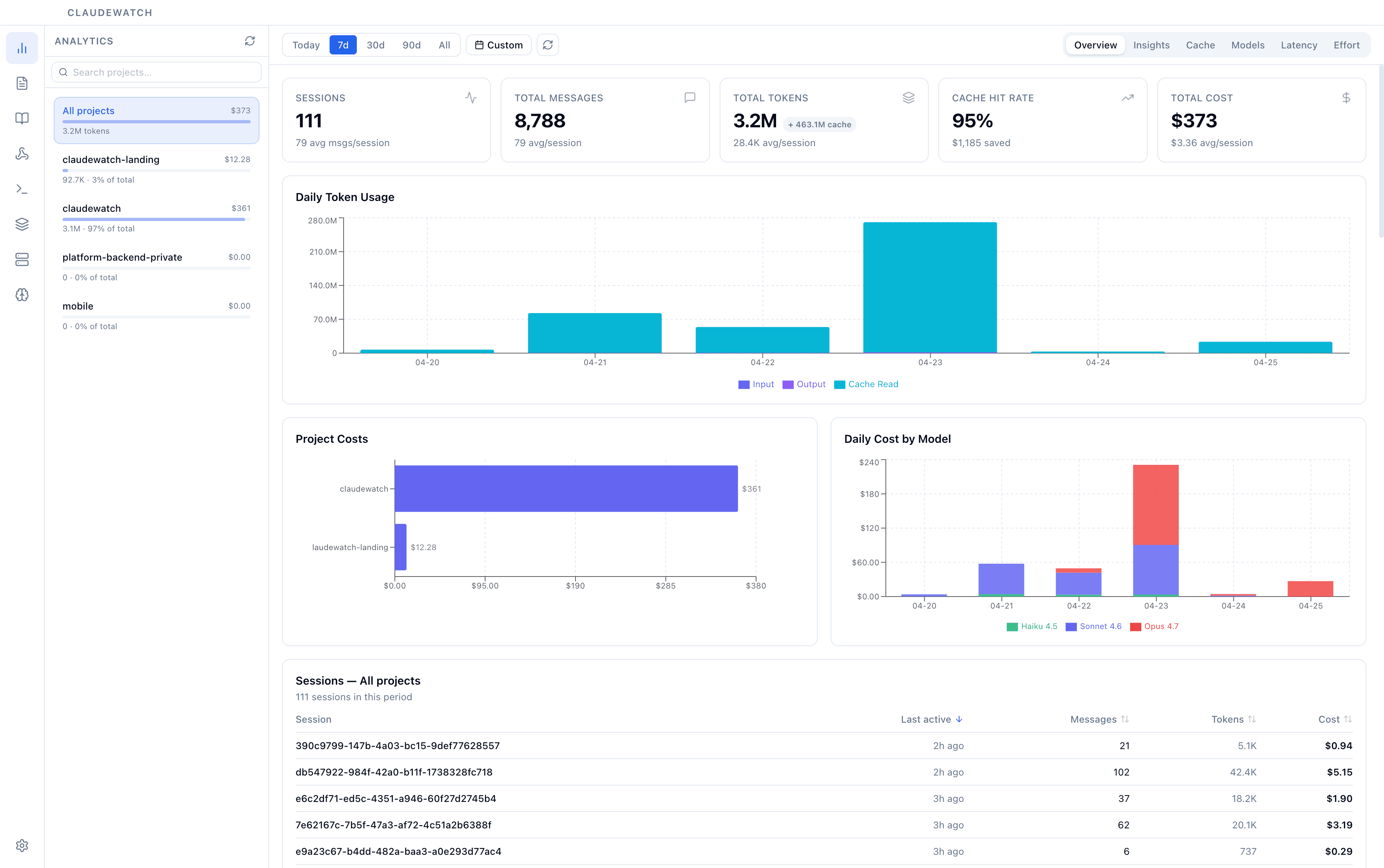
Task: Open the brain sidebar icon
Action: point(22,295)
